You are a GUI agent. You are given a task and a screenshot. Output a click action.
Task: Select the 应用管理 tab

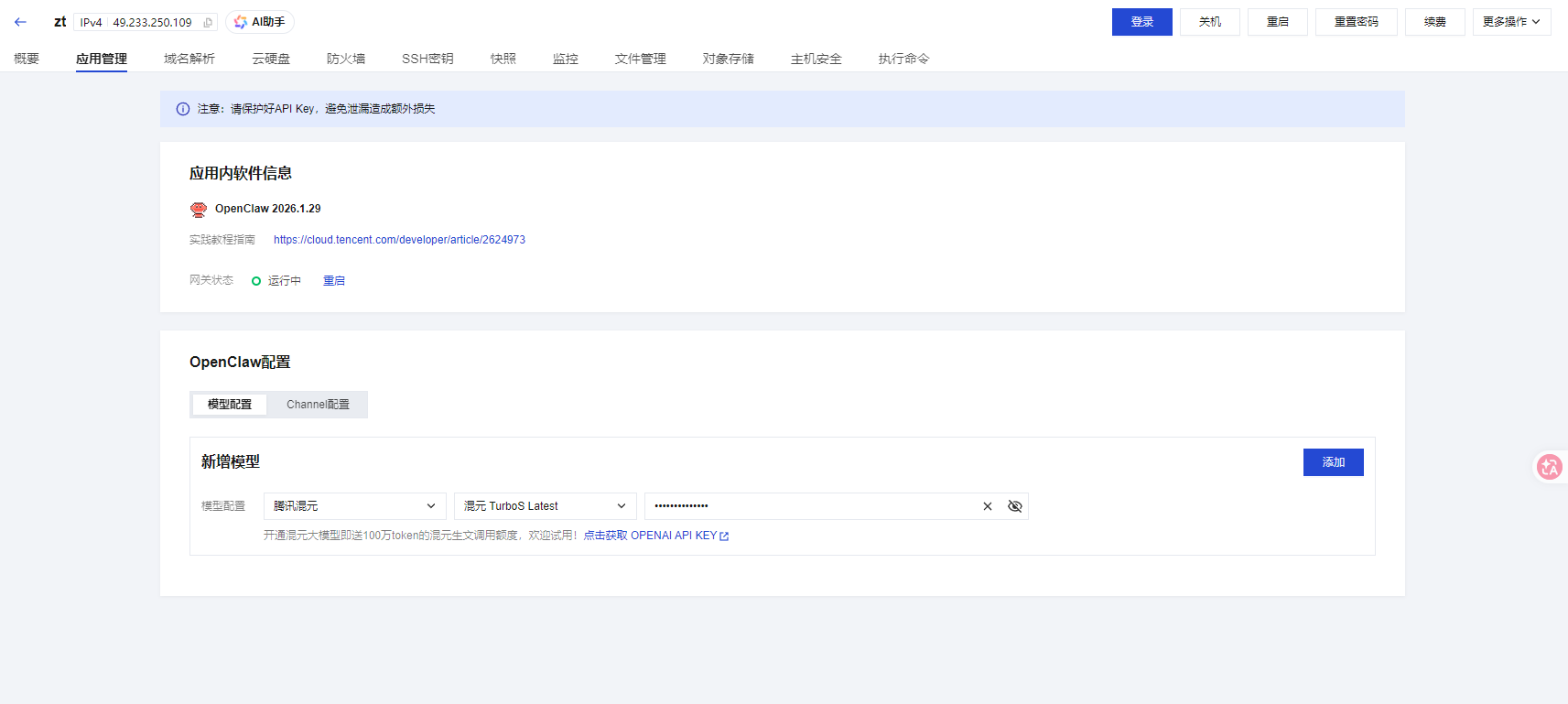pyautogui.click(x=102, y=59)
